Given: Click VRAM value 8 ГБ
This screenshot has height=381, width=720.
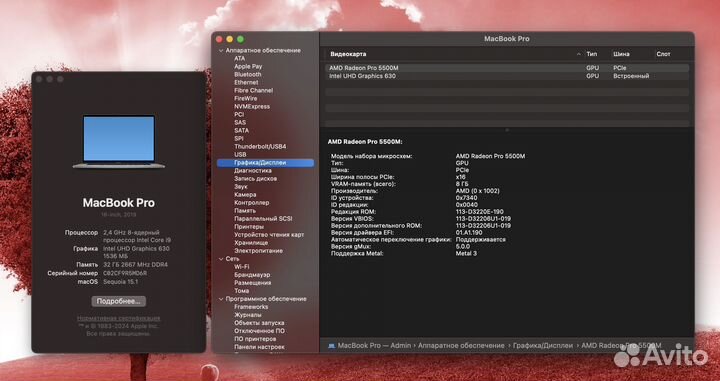Looking at the screenshot, I should [x=463, y=184].
